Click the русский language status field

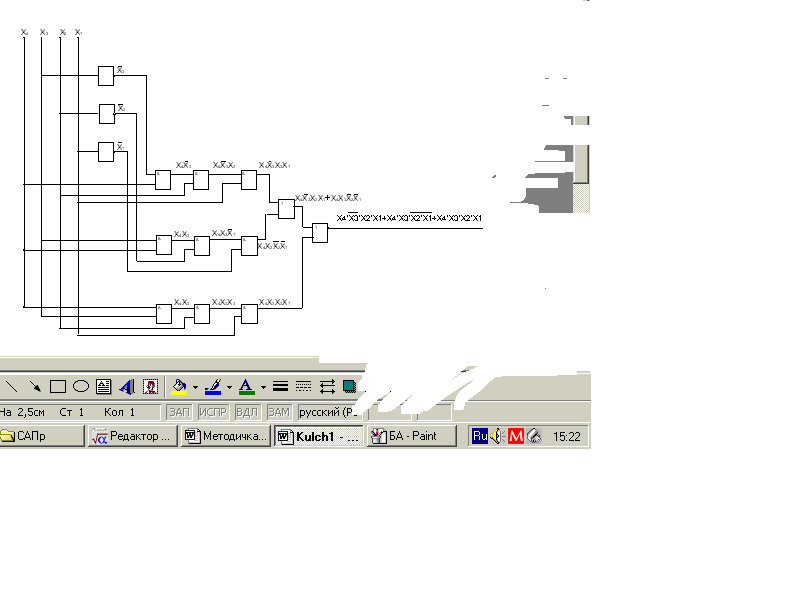click(328, 412)
